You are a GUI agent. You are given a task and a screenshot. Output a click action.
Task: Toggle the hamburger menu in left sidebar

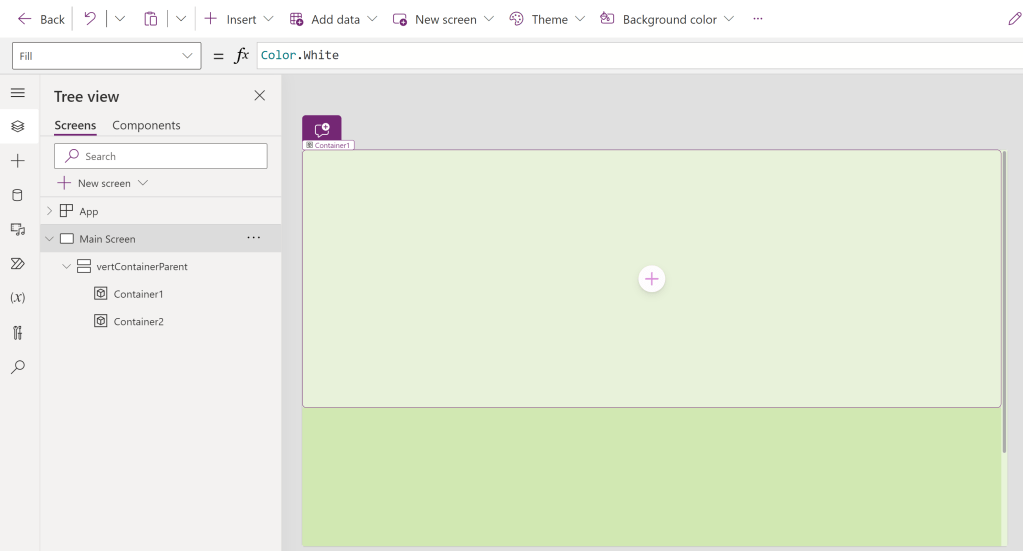click(17, 92)
